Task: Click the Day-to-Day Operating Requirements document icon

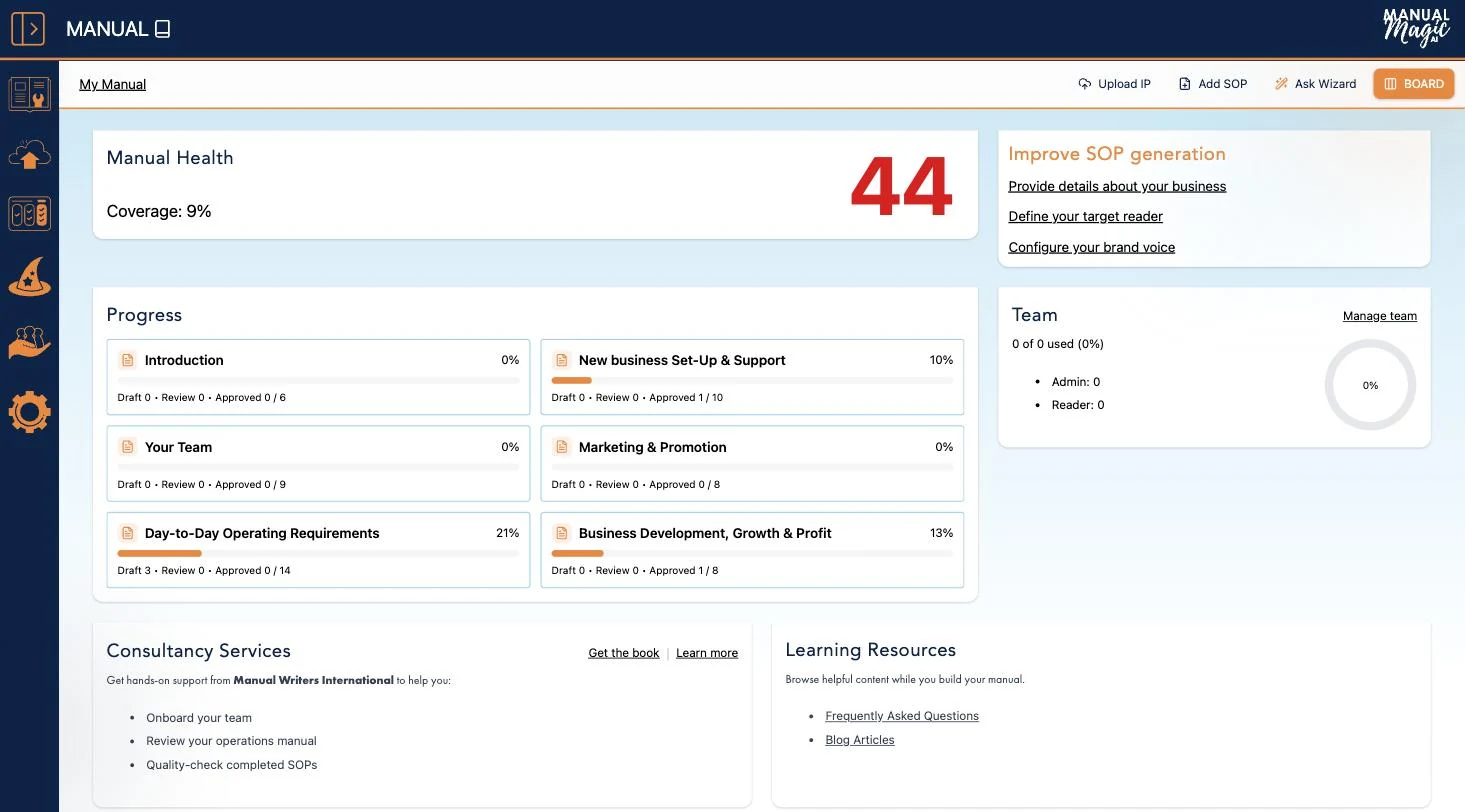Action: (127, 533)
